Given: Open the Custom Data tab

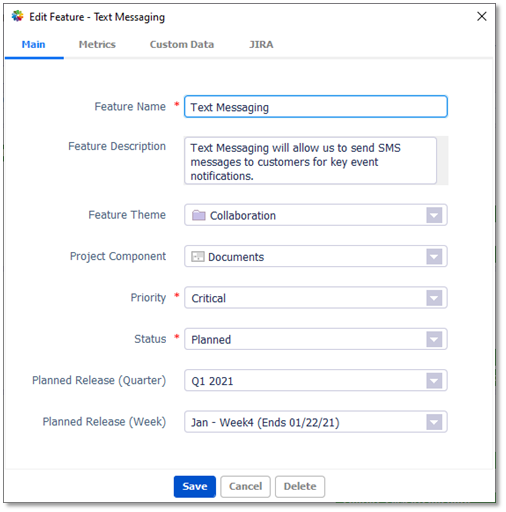Looking at the screenshot, I should [x=182, y=44].
